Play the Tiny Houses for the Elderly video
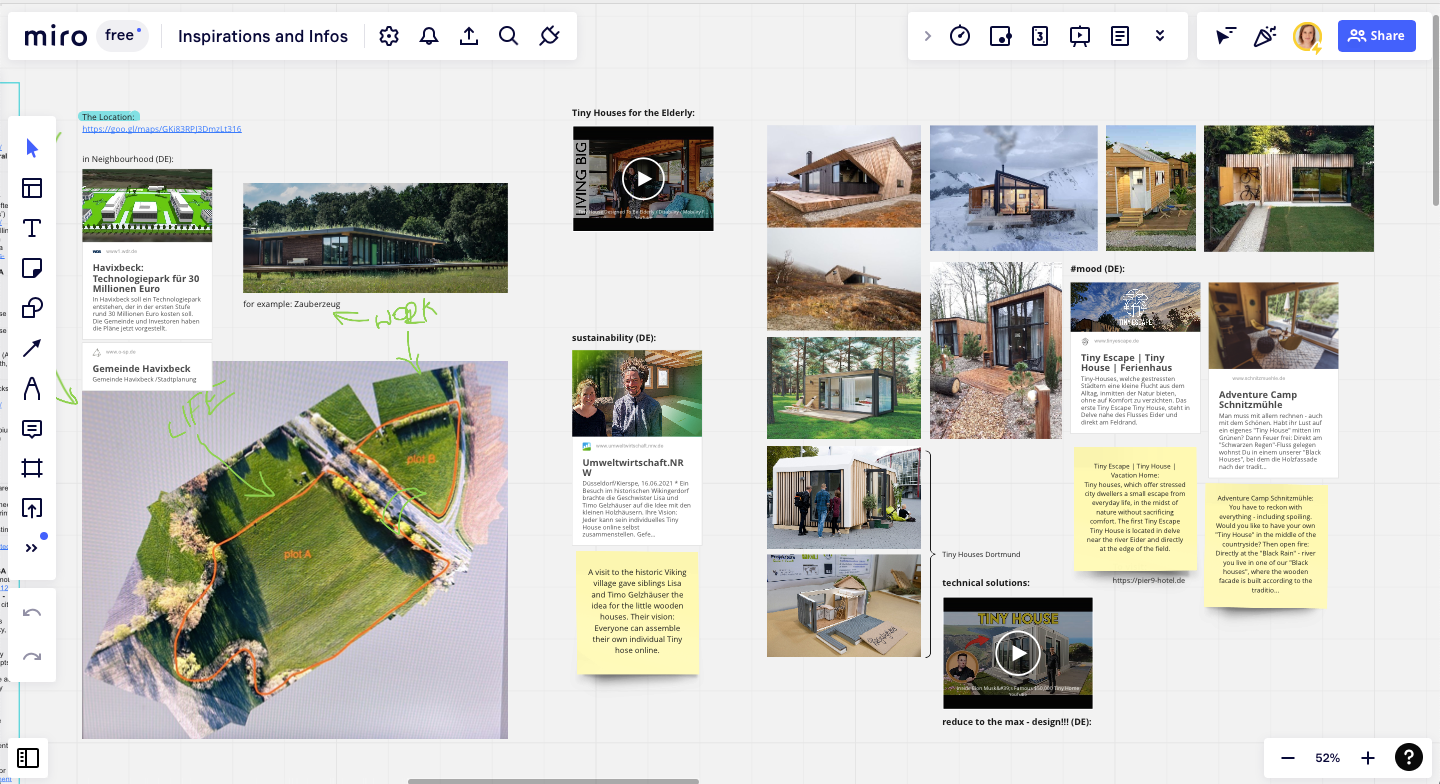Viewport: 1440px width, 784px height. coord(643,178)
